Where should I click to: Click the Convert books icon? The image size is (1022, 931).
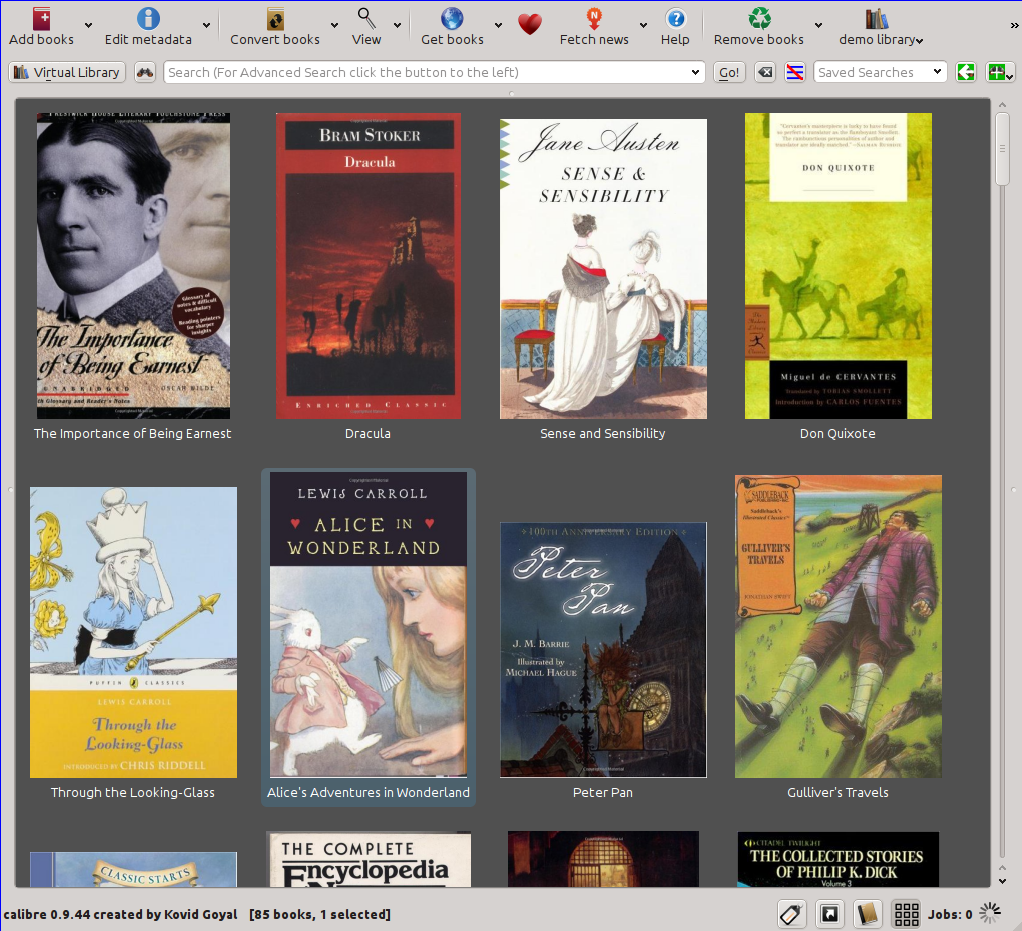[275, 19]
